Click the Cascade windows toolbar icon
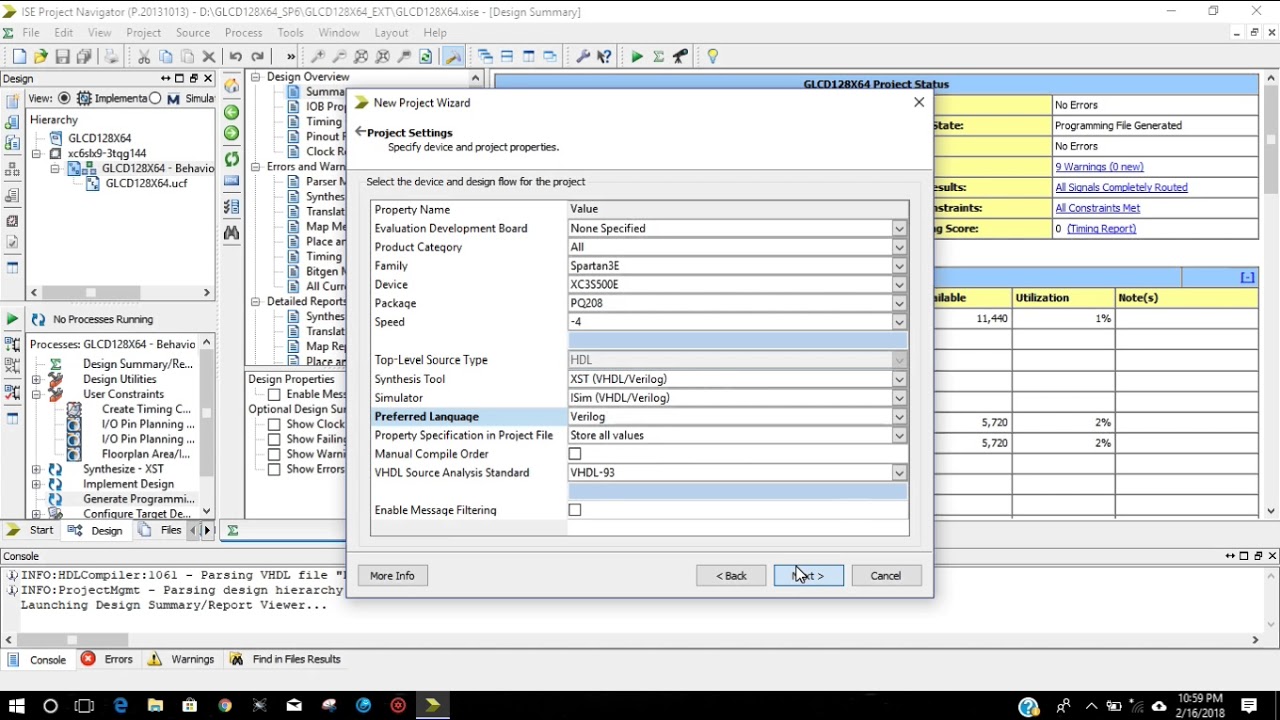 coord(485,57)
